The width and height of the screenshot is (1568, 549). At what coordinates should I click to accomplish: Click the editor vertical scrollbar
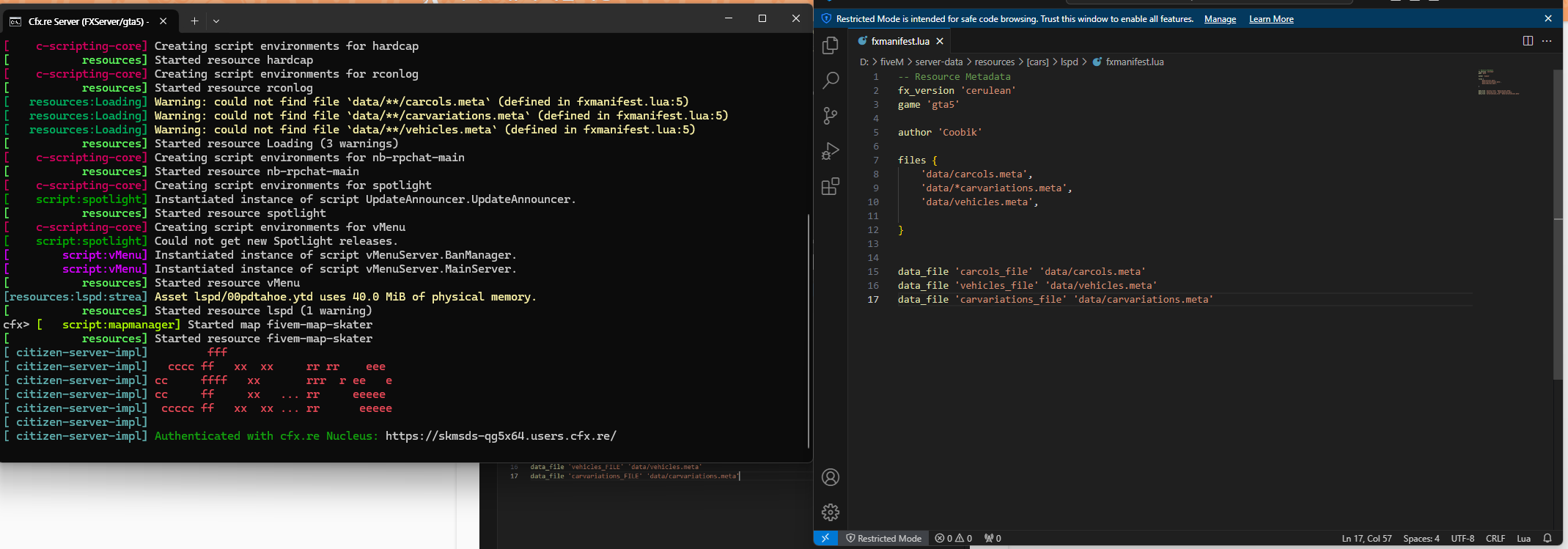point(1558,220)
